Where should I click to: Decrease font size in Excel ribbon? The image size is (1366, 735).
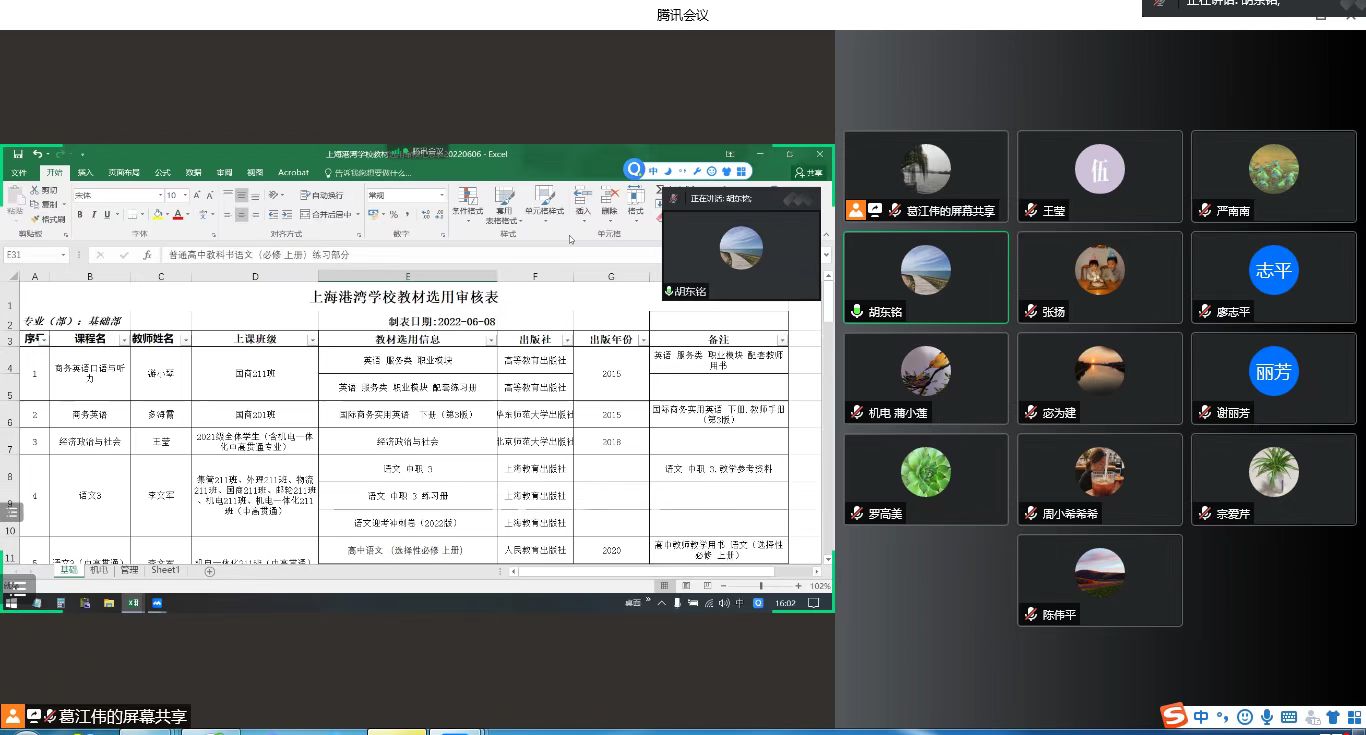click(209, 195)
